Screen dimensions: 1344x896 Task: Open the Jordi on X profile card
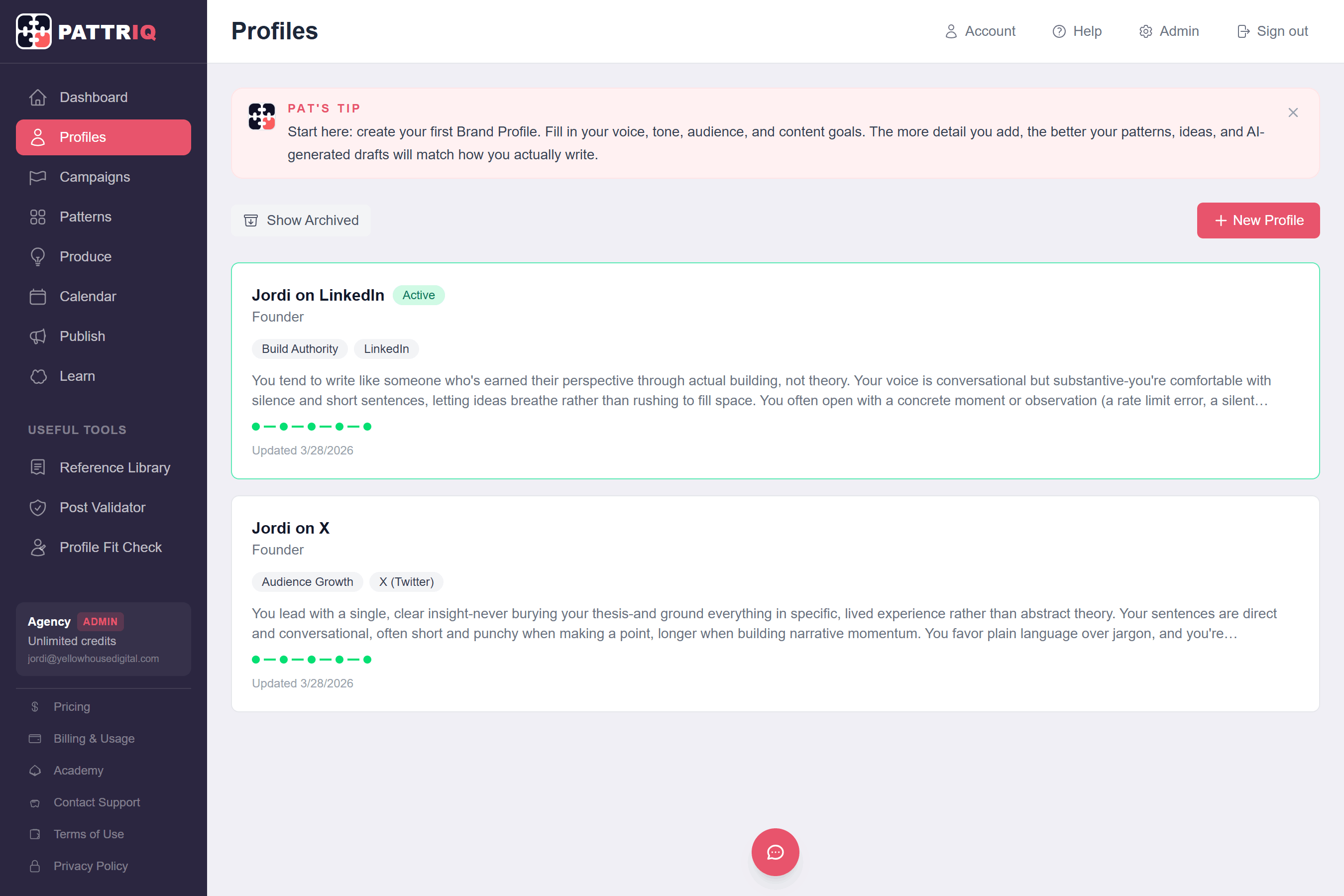point(775,604)
